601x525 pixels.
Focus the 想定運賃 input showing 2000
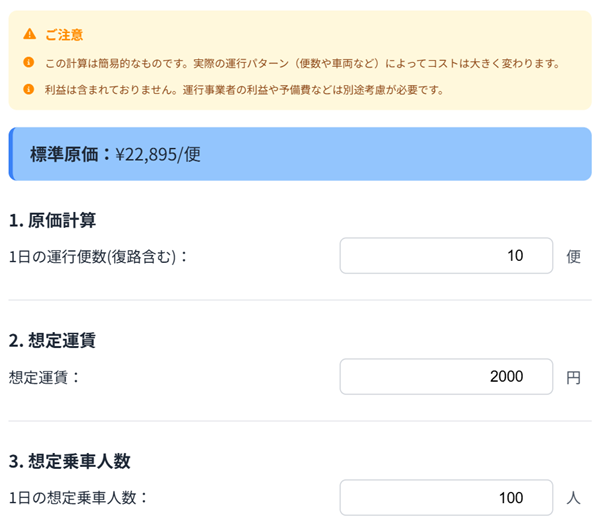point(446,377)
